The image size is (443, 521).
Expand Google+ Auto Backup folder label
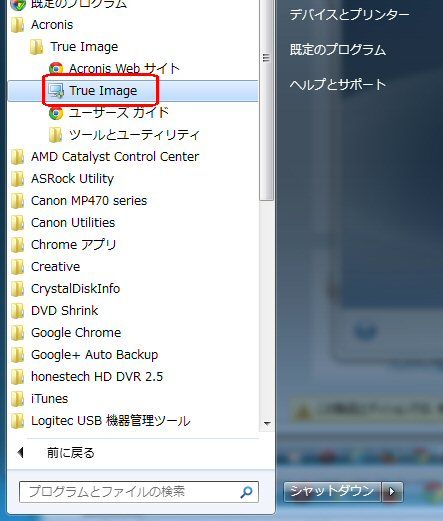(95, 355)
